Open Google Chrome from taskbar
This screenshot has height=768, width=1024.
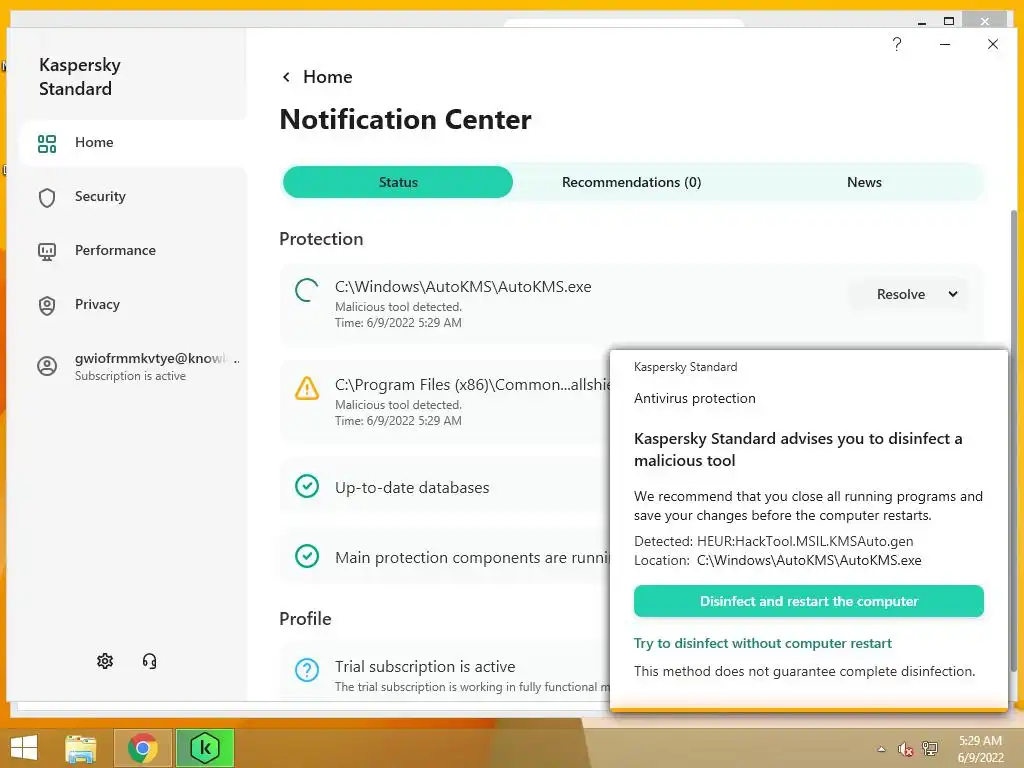coord(143,748)
